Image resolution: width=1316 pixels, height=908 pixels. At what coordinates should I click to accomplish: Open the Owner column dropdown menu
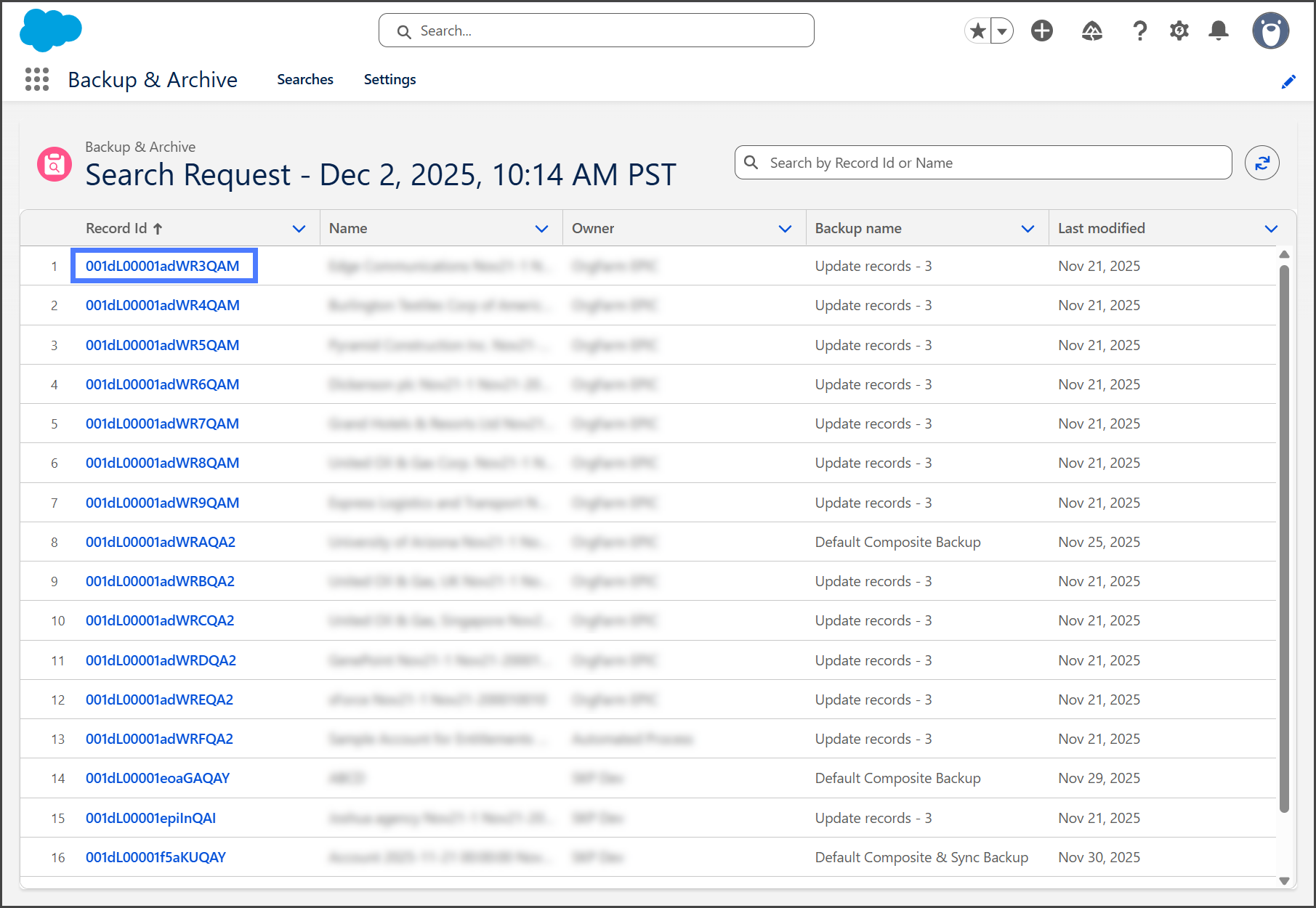pyautogui.click(x=785, y=229)
